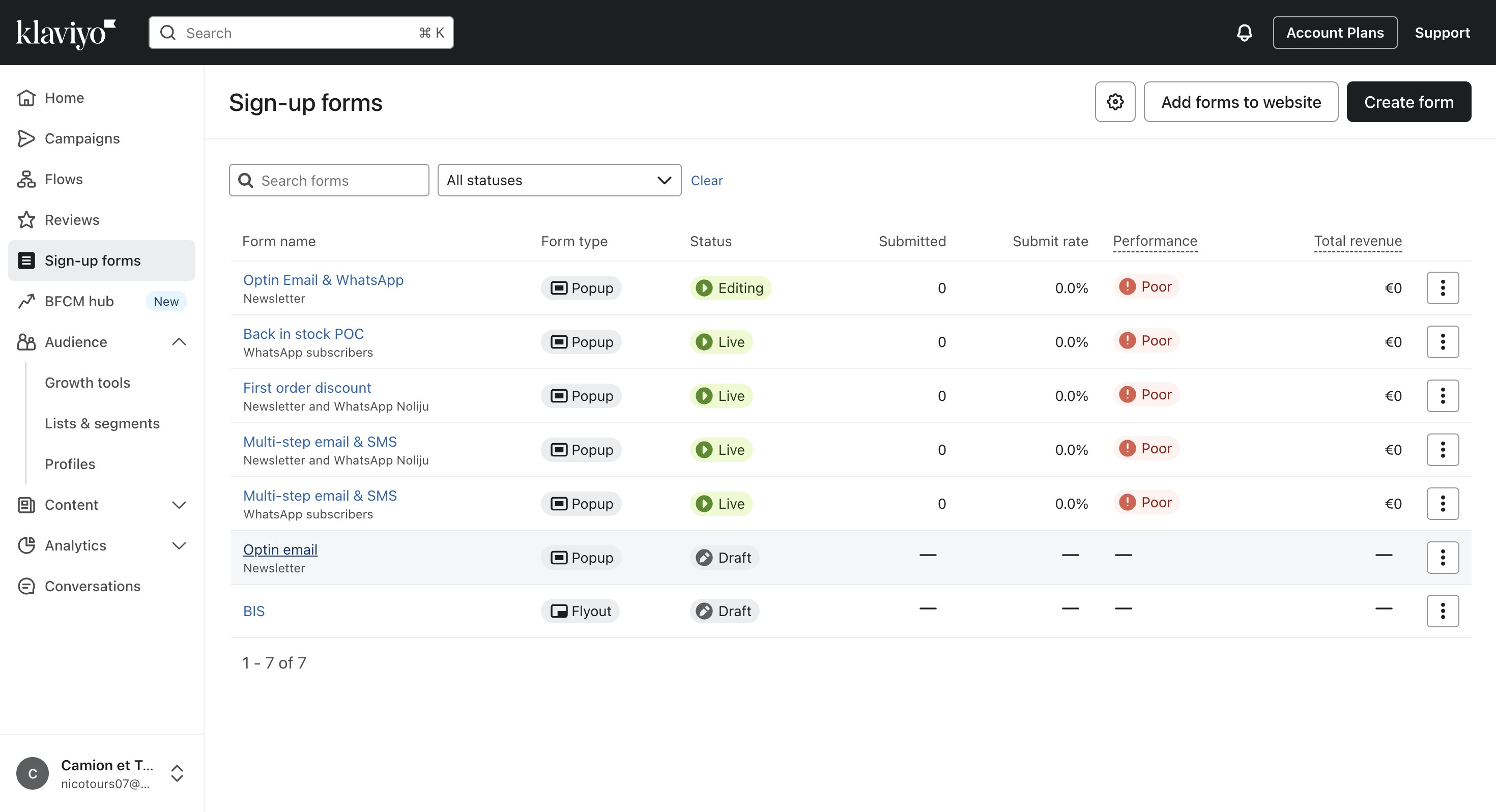Image resolution: width=1496 pixels, height=812 pixels.
Task: Expand the Content section
Action: pos(179,504)
